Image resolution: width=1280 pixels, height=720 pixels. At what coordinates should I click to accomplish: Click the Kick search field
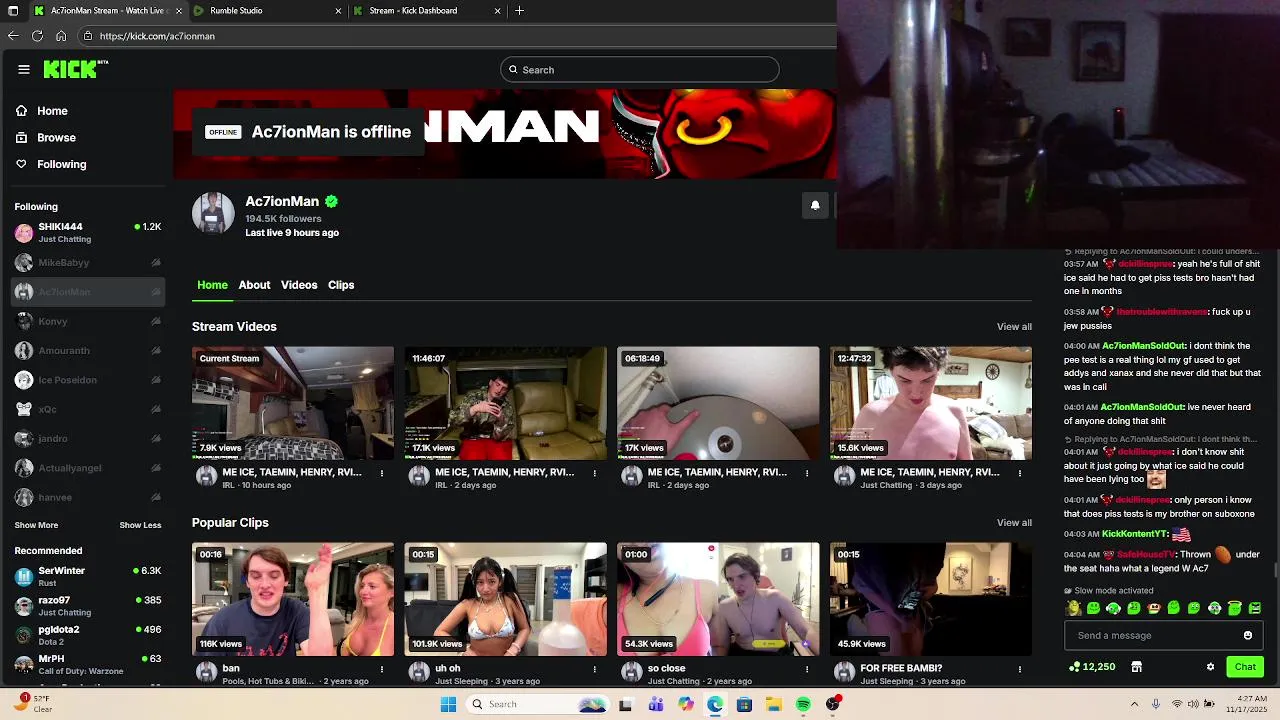(x=640, y=70)
